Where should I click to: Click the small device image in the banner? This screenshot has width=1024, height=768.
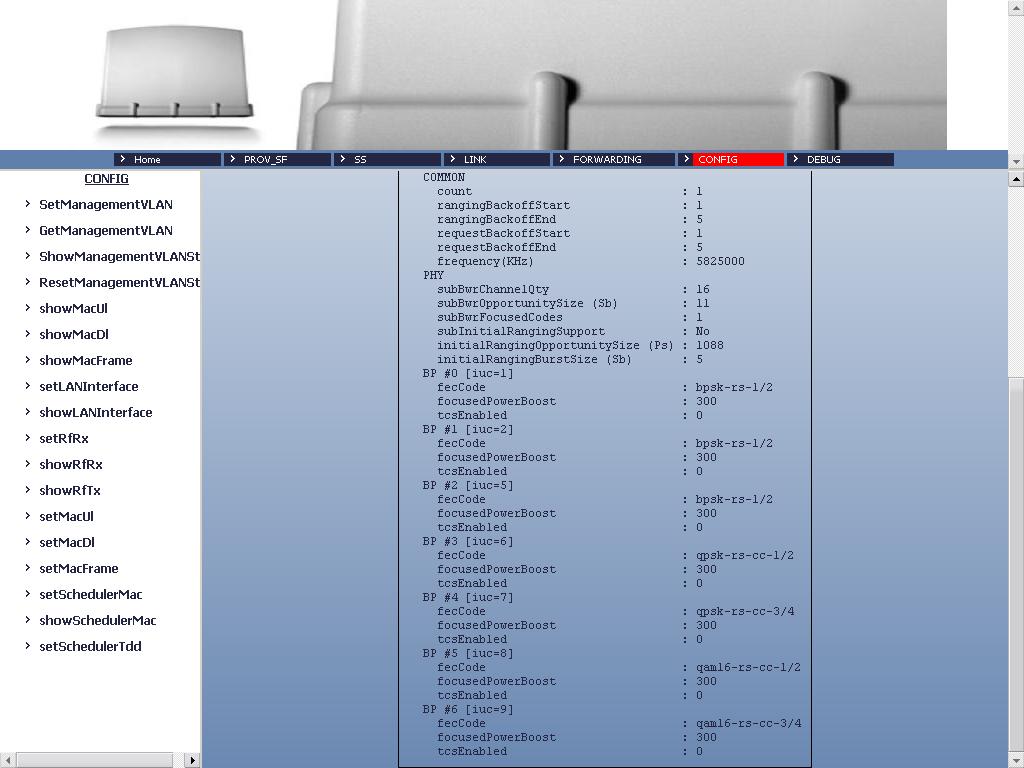[174, 73]
